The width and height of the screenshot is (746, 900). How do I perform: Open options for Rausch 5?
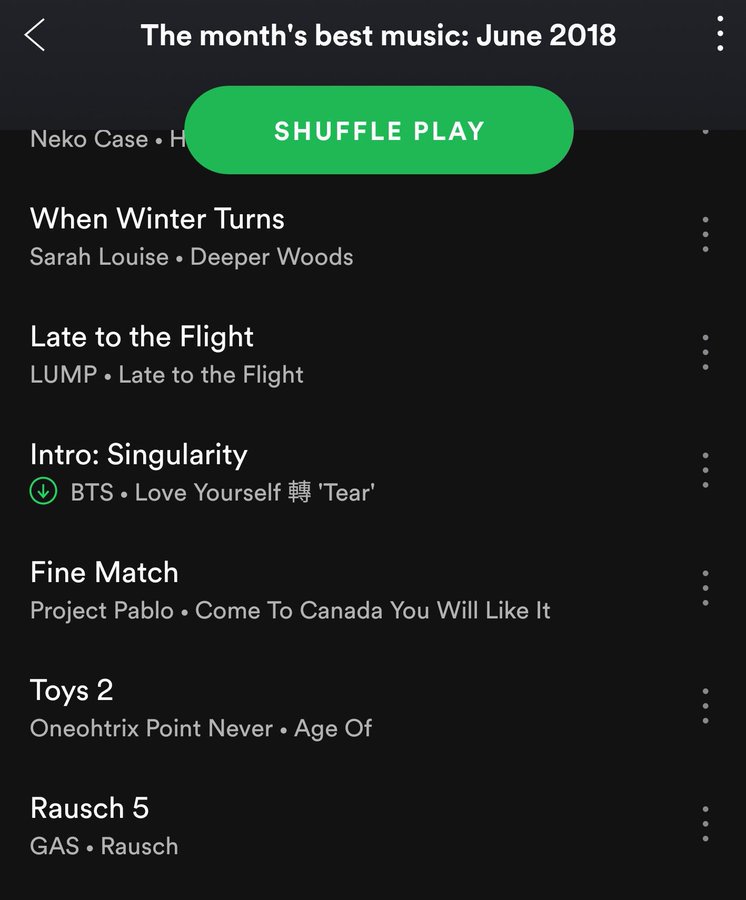(x=705, y=824)
